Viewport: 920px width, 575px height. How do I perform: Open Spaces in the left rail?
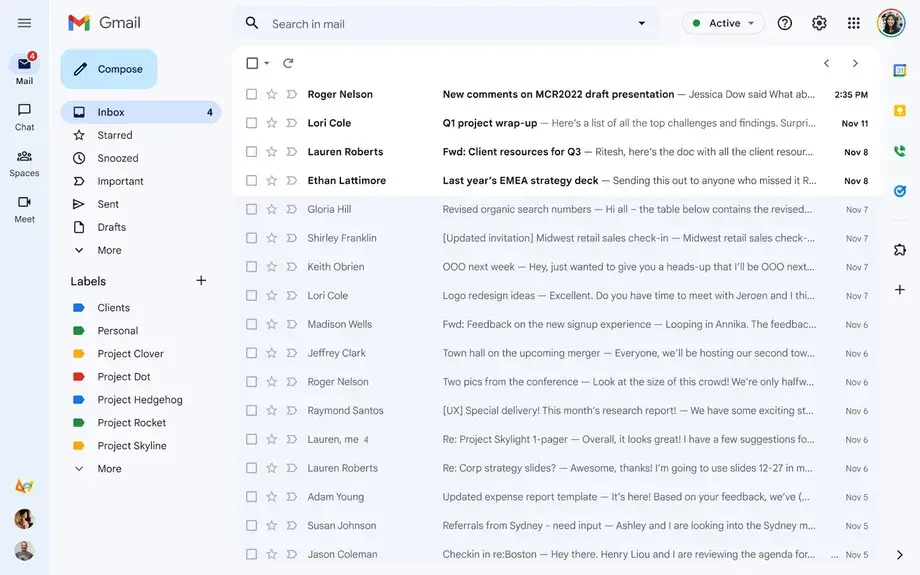pos(24,163)
